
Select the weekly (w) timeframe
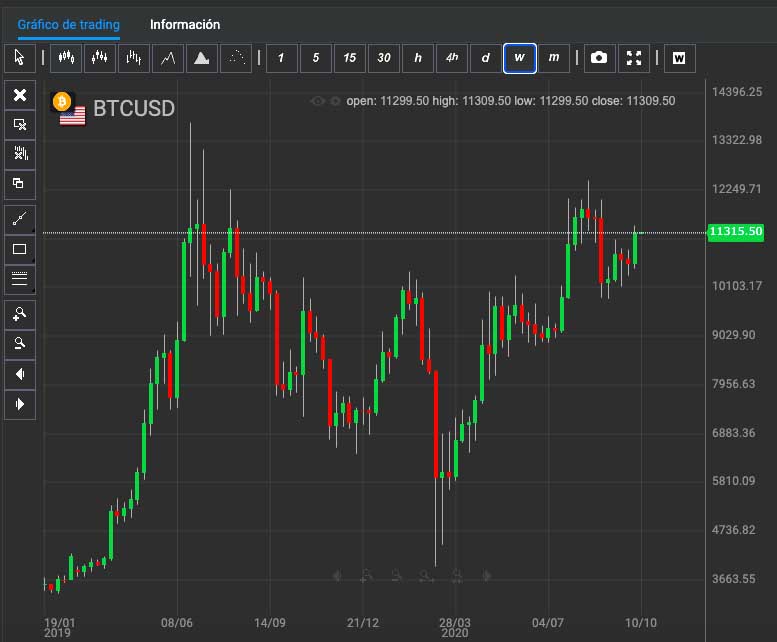(x=519, y=58)
